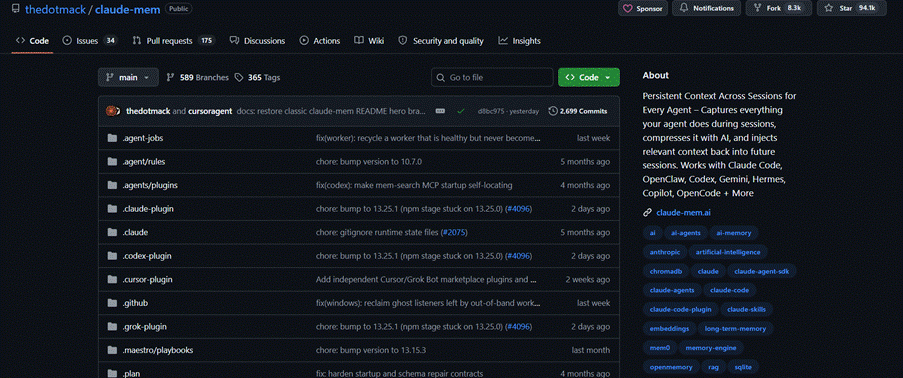Open the cursoragent co-author link
The height and width of the screenshot is (378, 903).
pyautogui.click(x=210, y=111)
